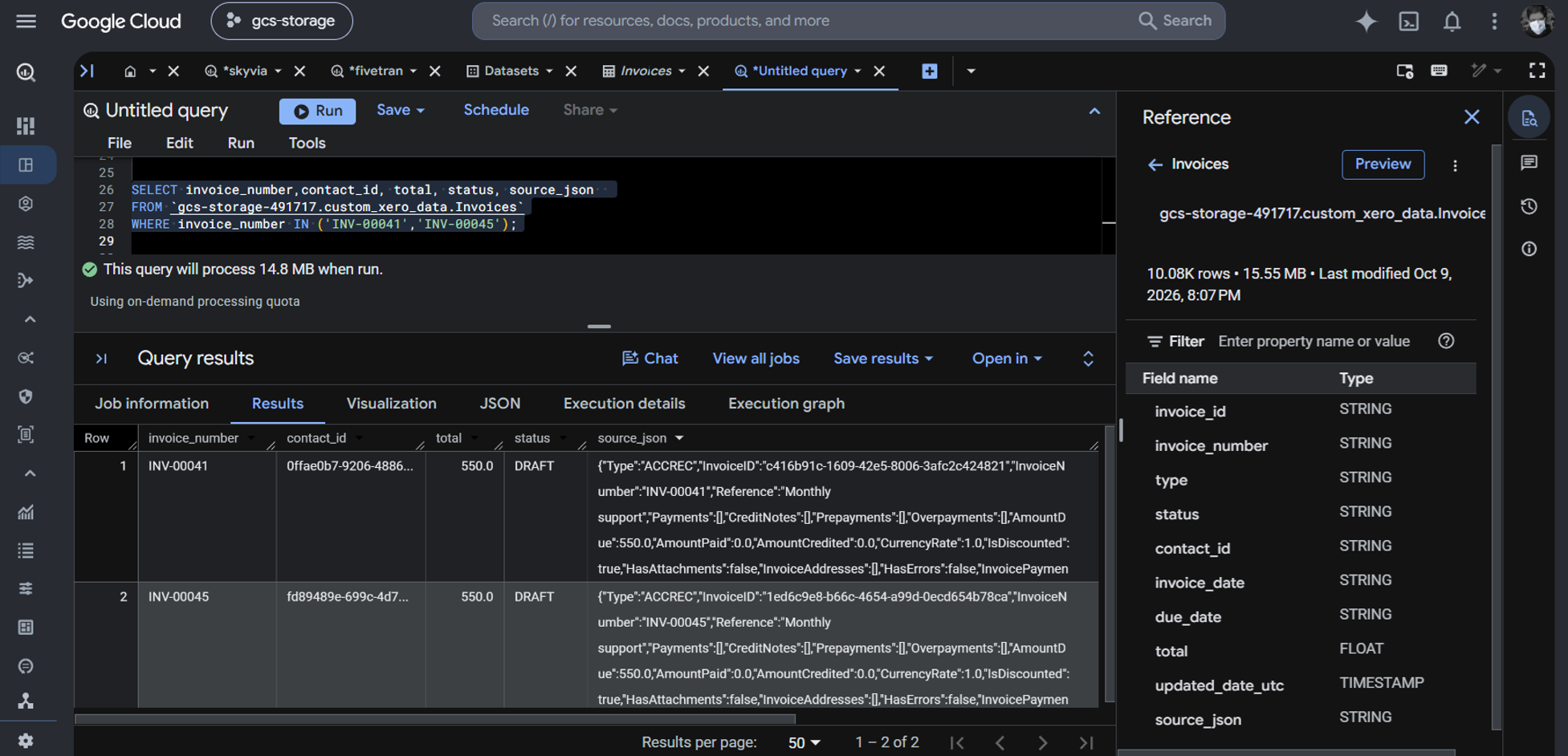The height and width of the screenshot is (756, 1568).
Task: Open the Tools menu
Action: 307,143
